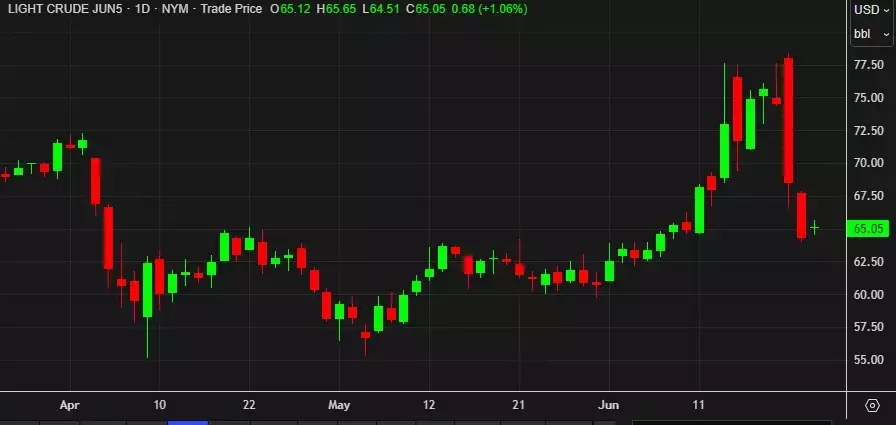This screenshot has height=425, width=896.
Task: Click the 55.00 price axis label
Action: point(868,360)
